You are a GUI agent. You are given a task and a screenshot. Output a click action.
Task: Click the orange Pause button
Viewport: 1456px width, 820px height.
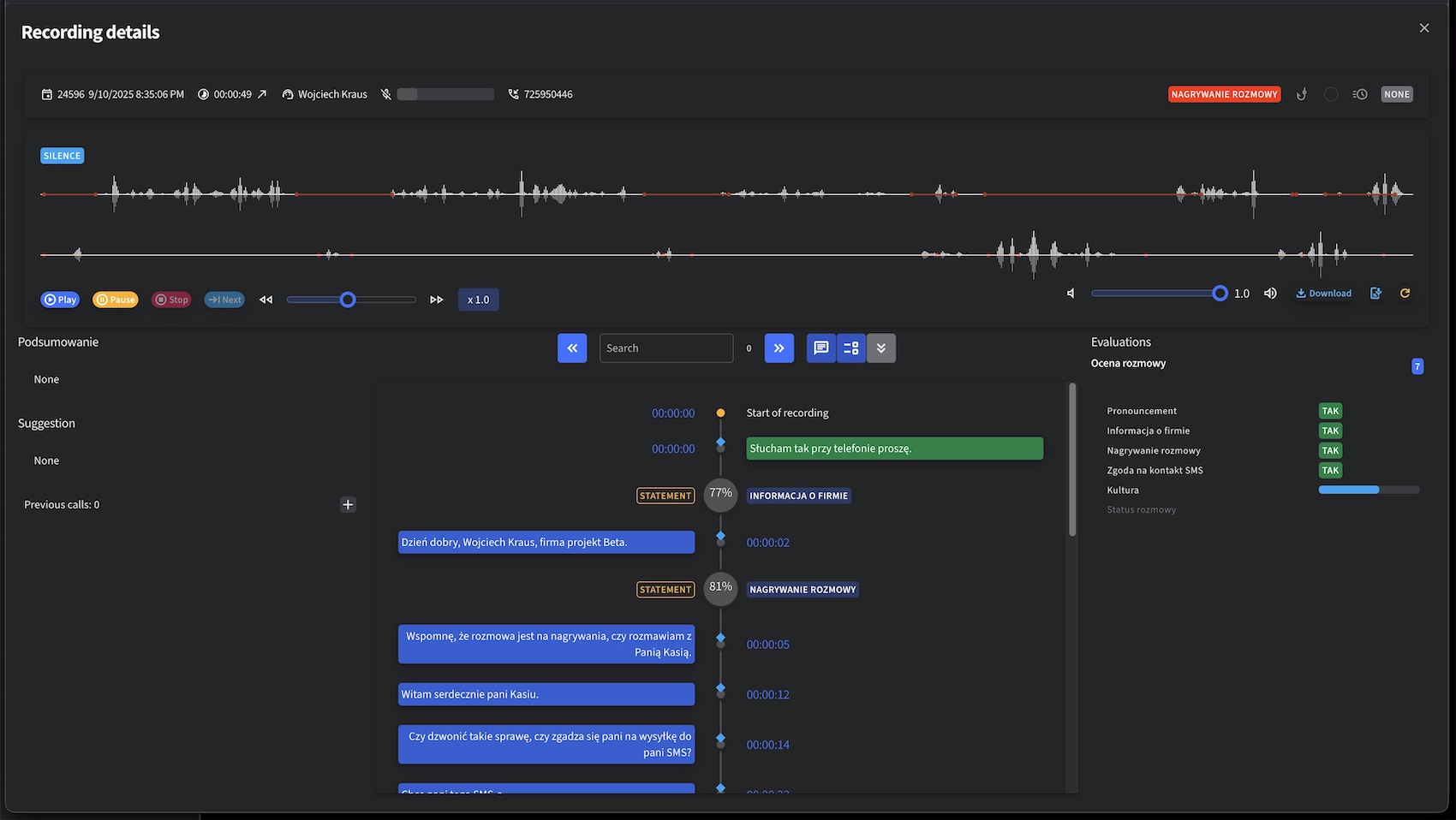[x=116, y=300]
